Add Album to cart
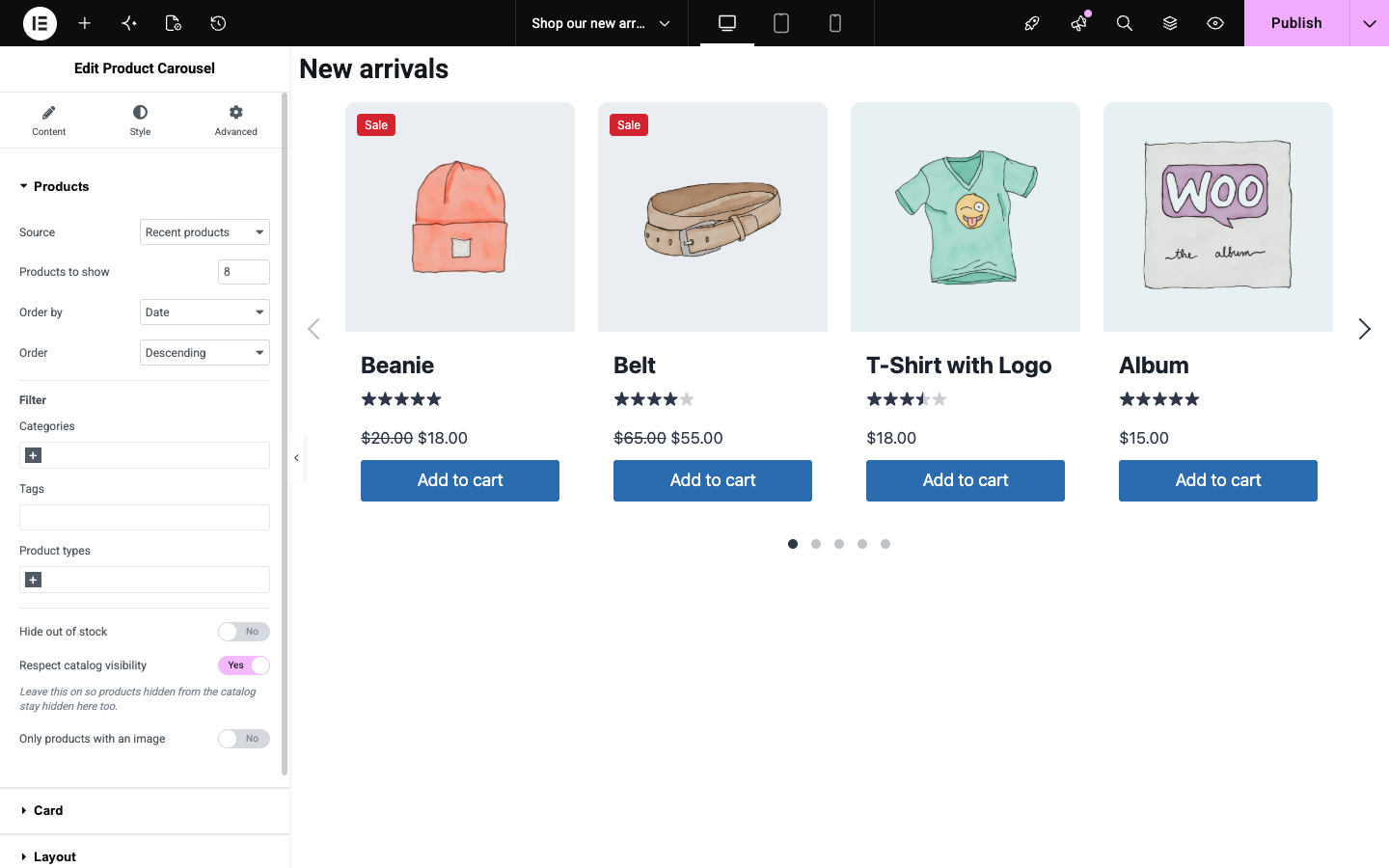Screen dimensions: 1389x868 (x=1218, y=480)
